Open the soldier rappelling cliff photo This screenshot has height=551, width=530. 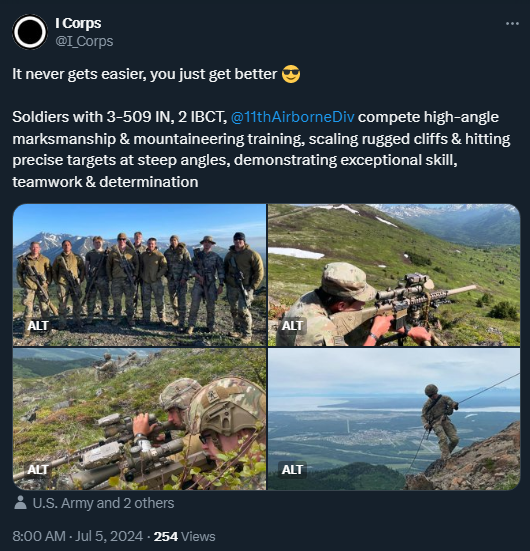tap(394, 419)
